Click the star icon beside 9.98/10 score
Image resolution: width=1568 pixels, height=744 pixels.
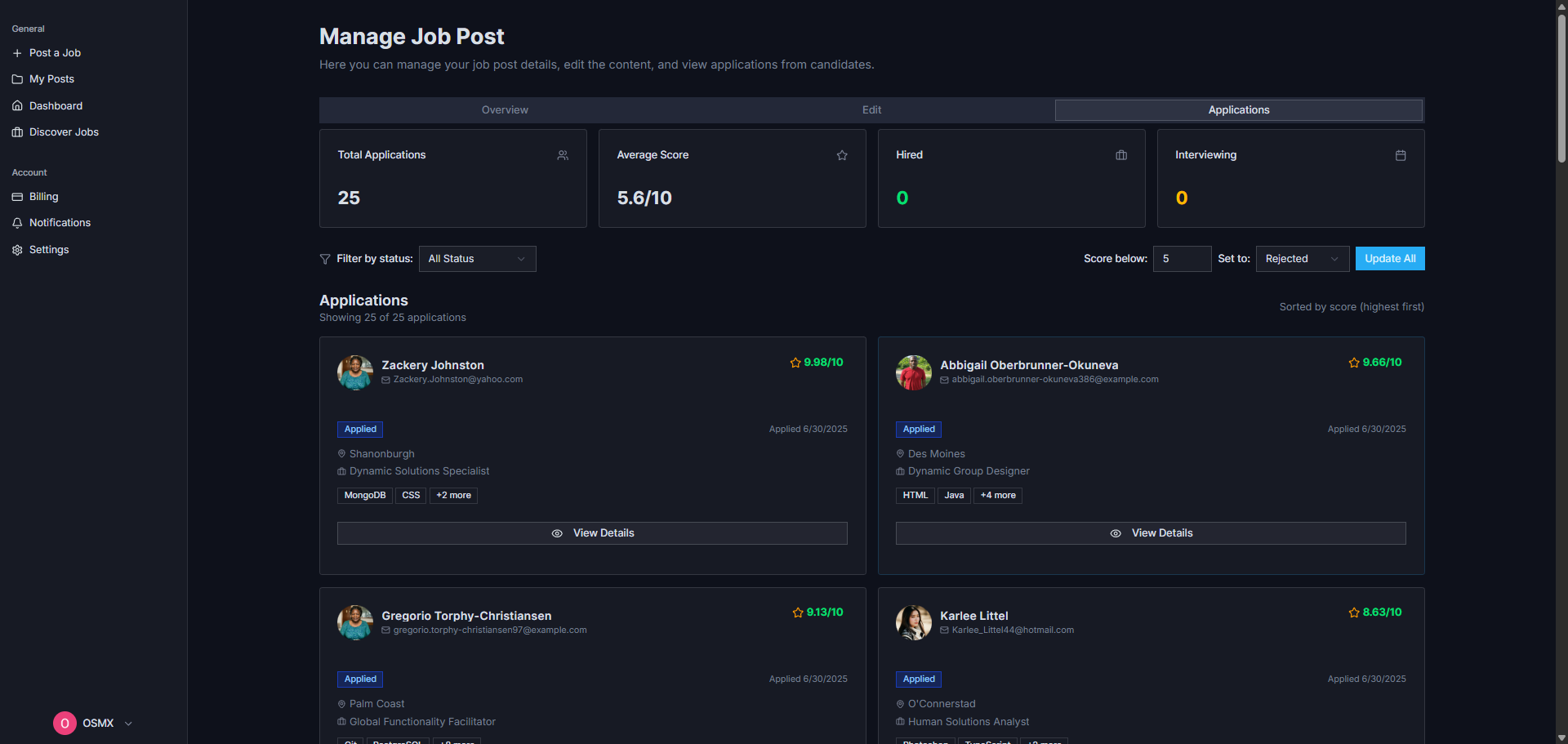795,363
